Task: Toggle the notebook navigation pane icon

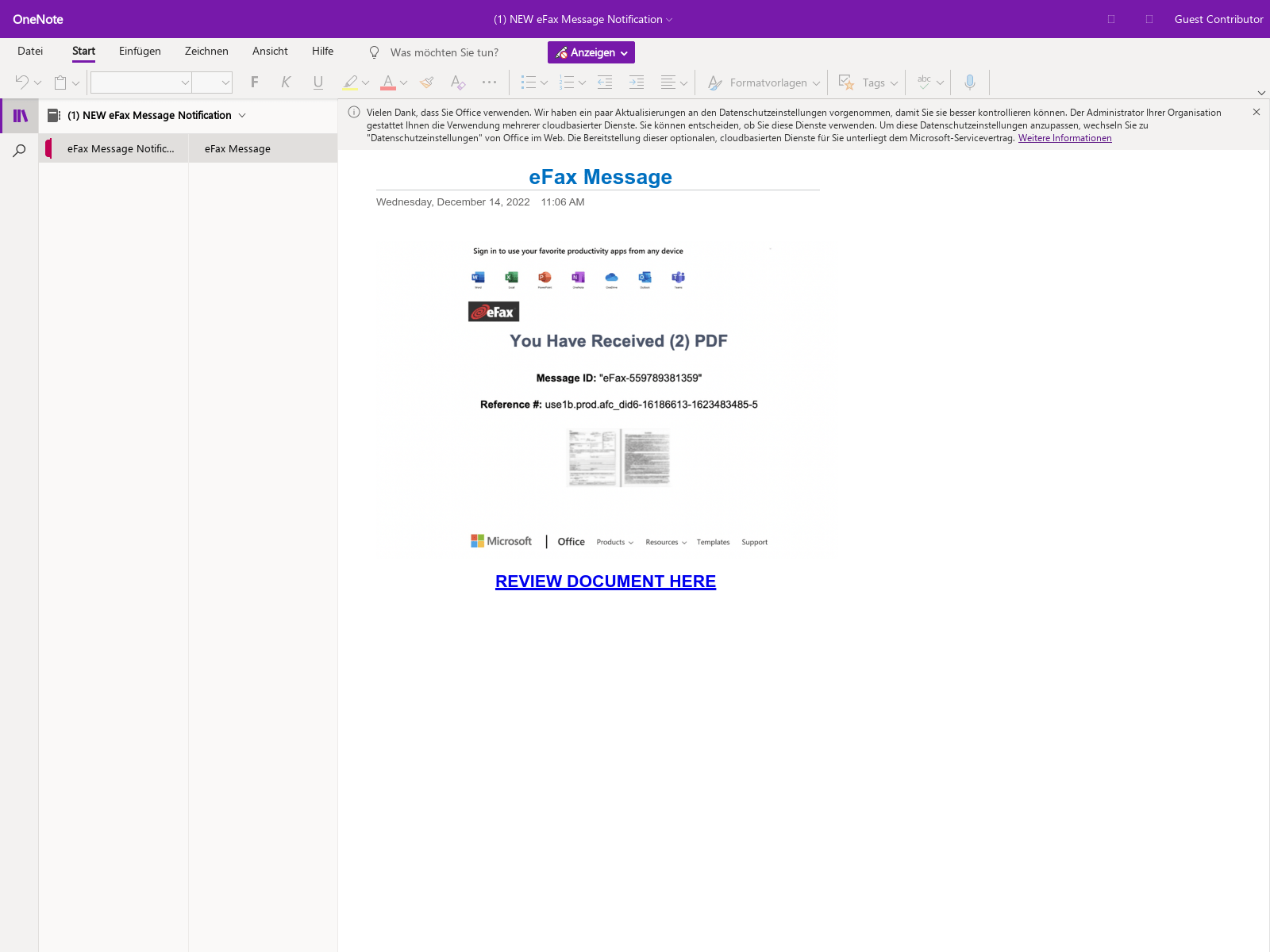Action: pyautogui.click(x=20, y=116)
